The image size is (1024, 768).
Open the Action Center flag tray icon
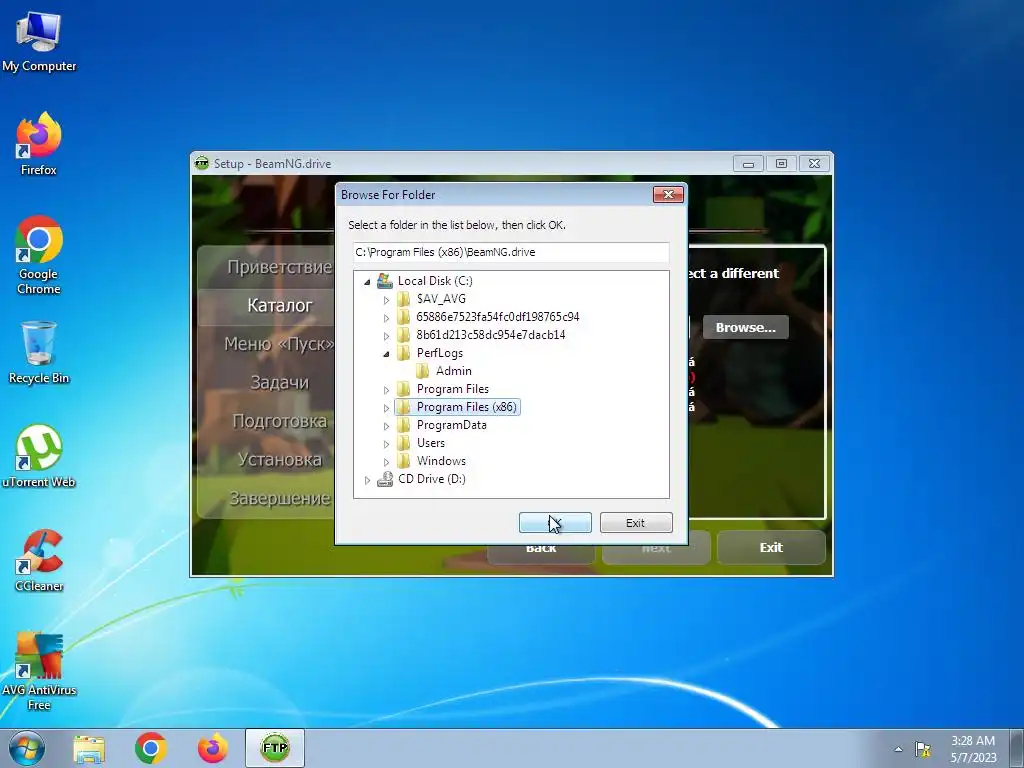[923, 749]
